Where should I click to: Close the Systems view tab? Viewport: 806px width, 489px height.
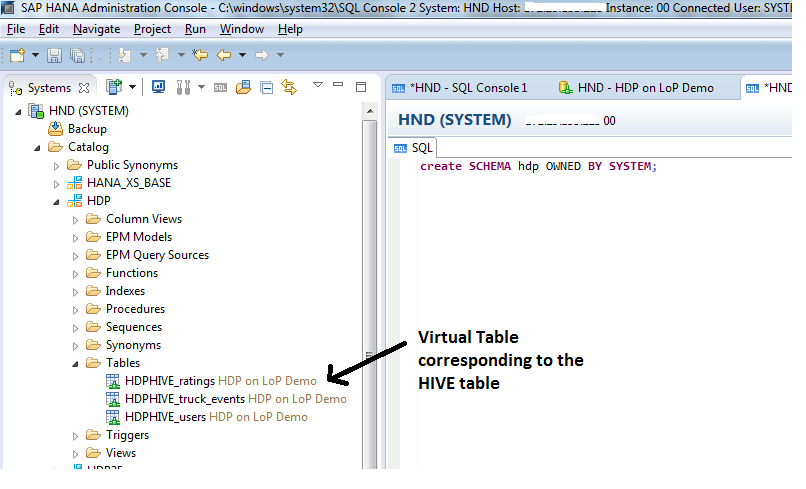(x=85, y=88)
